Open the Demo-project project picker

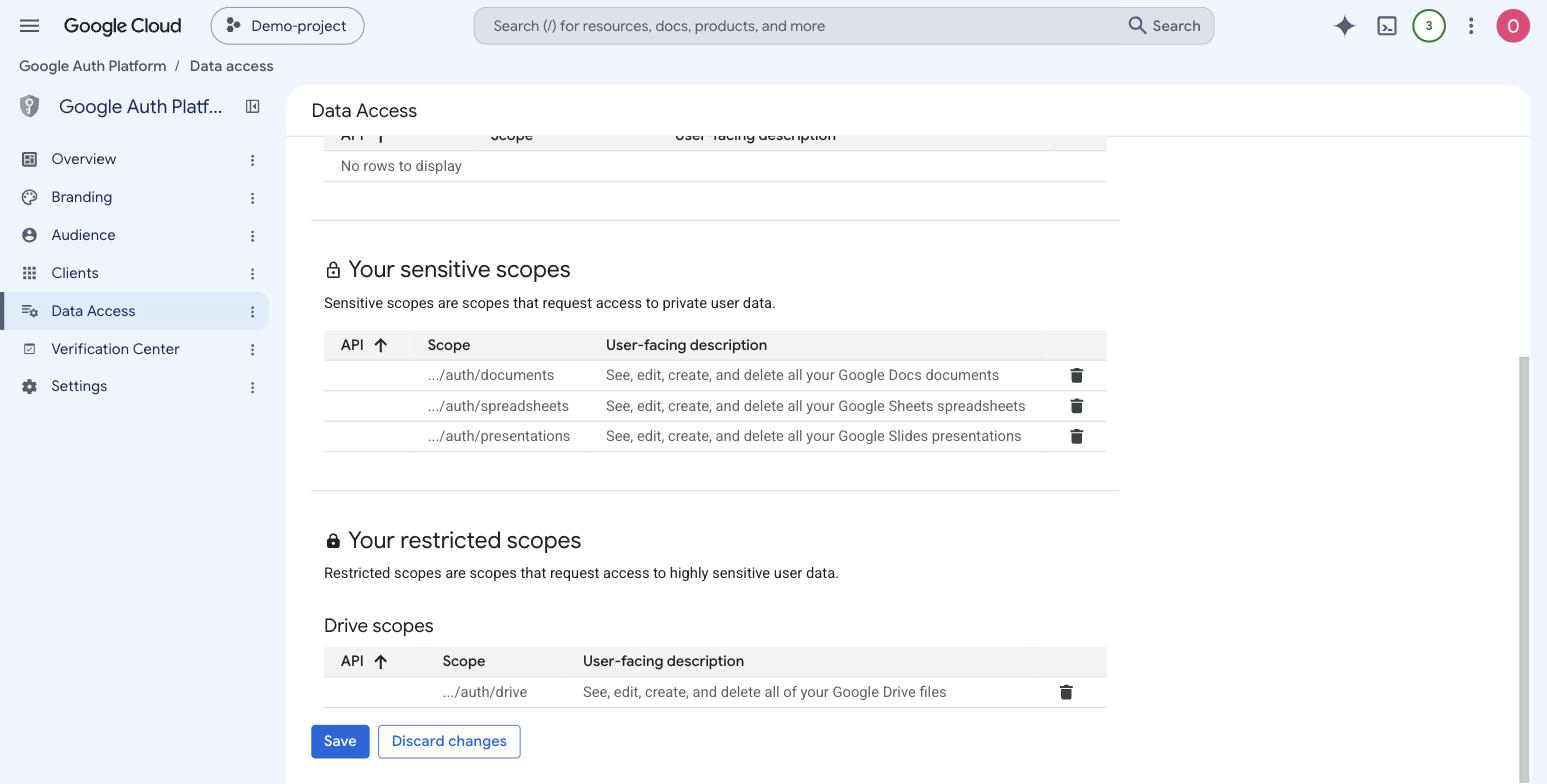287,26
